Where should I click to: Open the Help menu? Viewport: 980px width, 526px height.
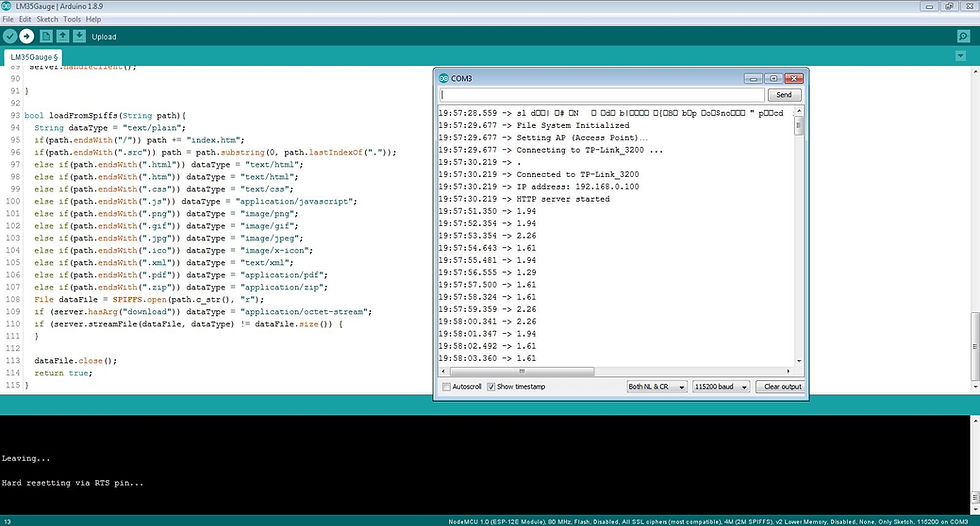(x=93, y=19)
